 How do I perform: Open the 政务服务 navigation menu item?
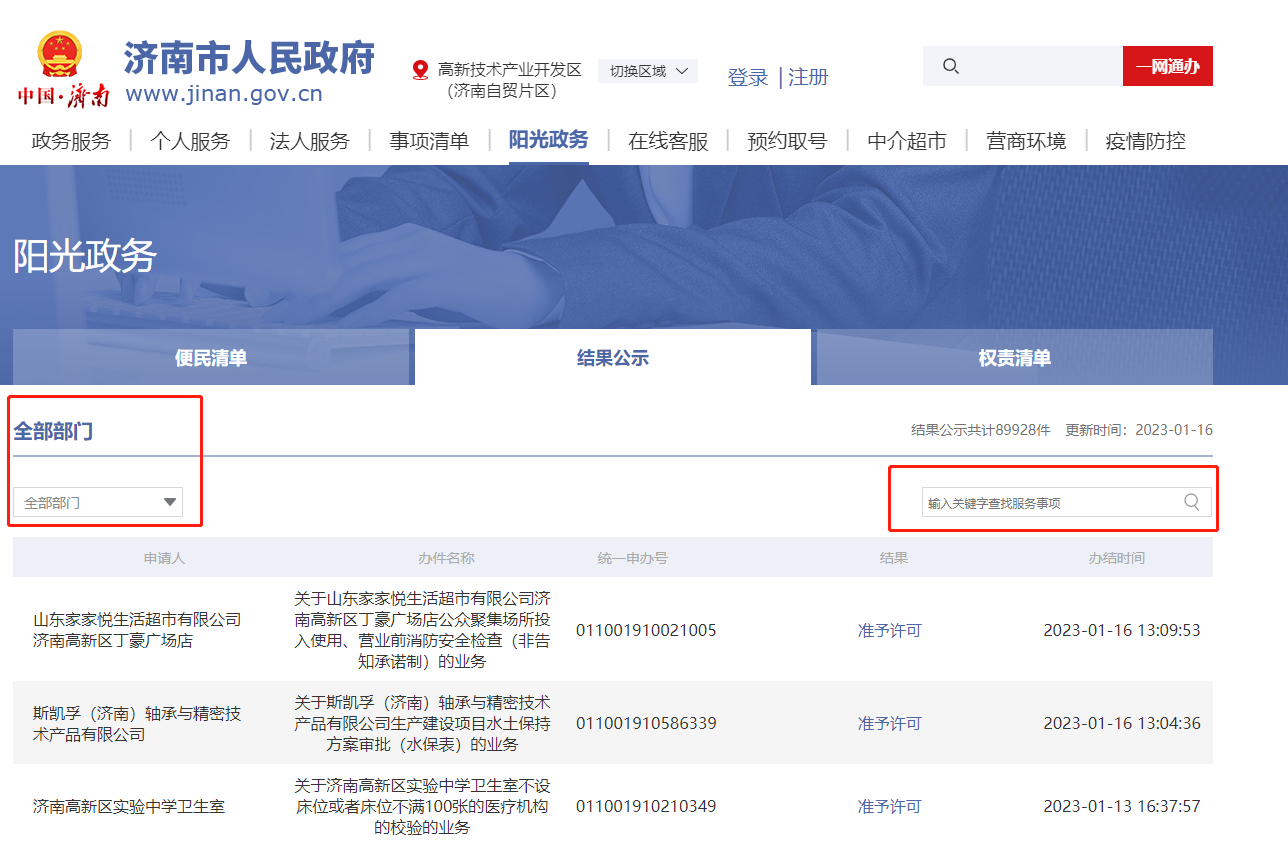pos(71,141)
